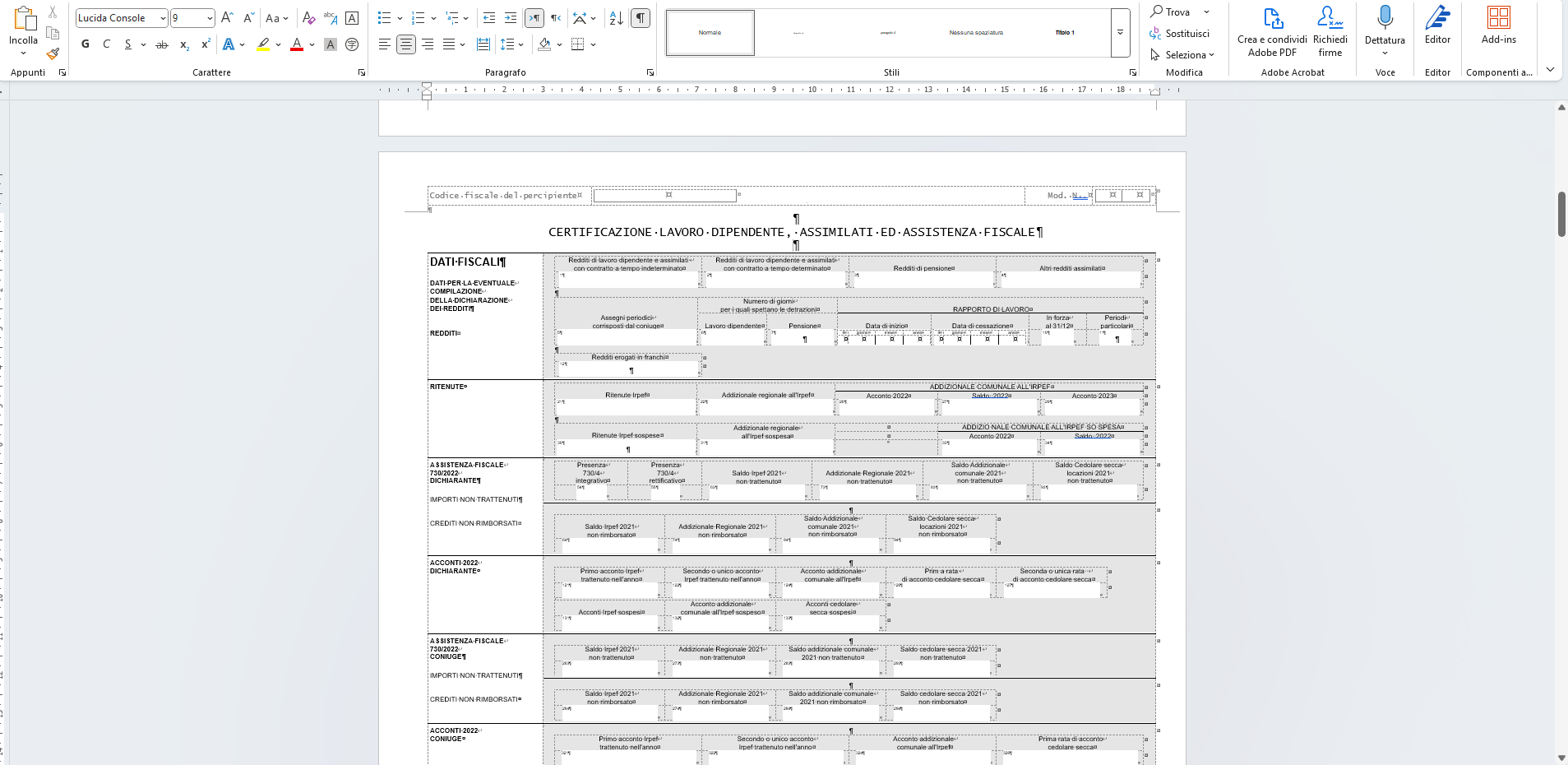Apply strikethrough with the ab icon
The width and height of the screenshot is (1568, 765).
tap(162, 44)
